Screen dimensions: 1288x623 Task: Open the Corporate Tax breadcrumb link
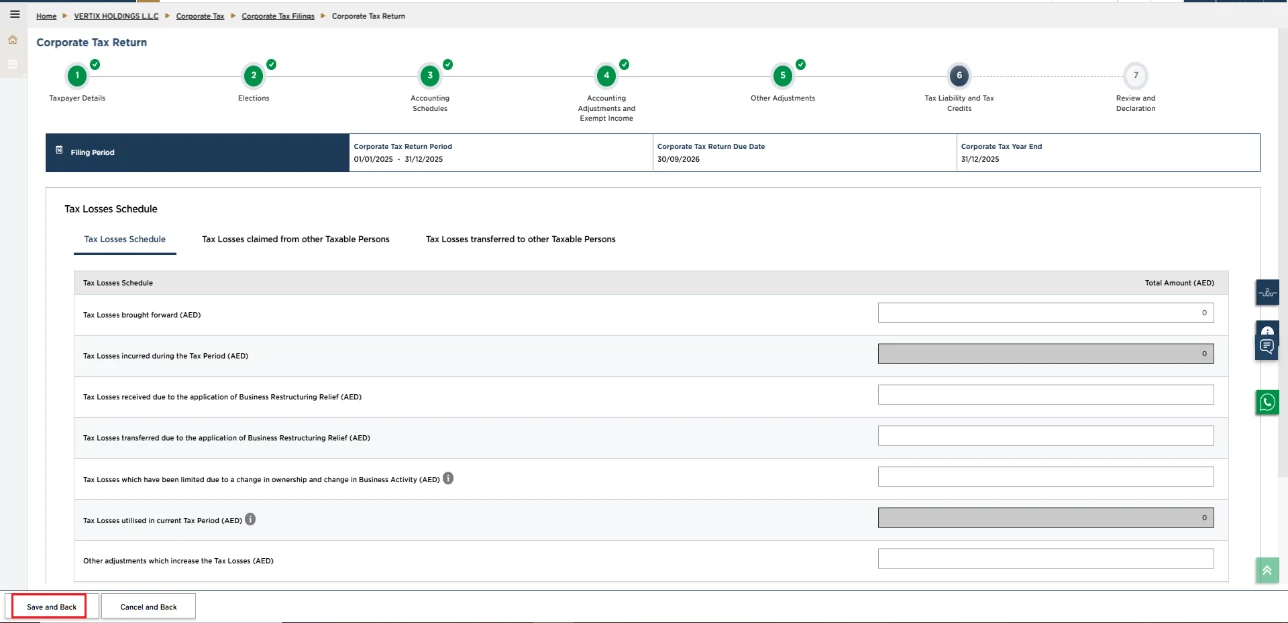[x=200, y=16]
